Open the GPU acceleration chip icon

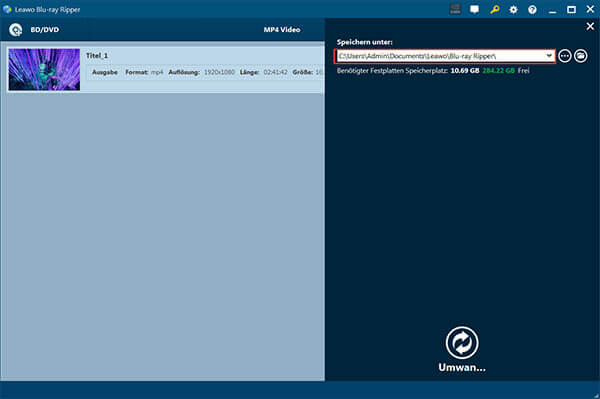455,9
